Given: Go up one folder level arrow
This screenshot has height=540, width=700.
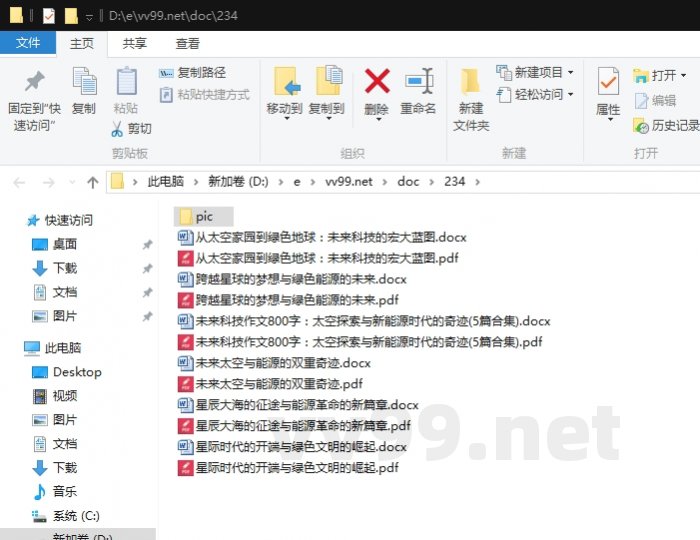Looking at the screenshot, I should pyautogui.click(x=92, y=183).
